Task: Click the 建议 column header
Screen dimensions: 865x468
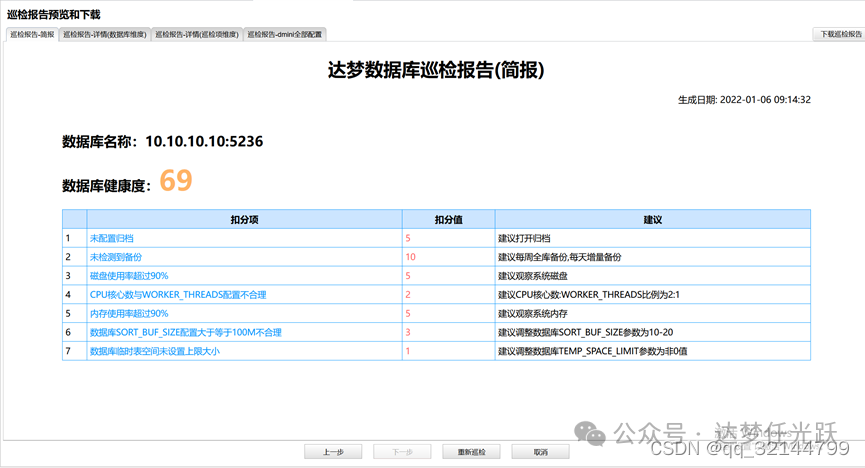Action: click(x=653, y=220)
